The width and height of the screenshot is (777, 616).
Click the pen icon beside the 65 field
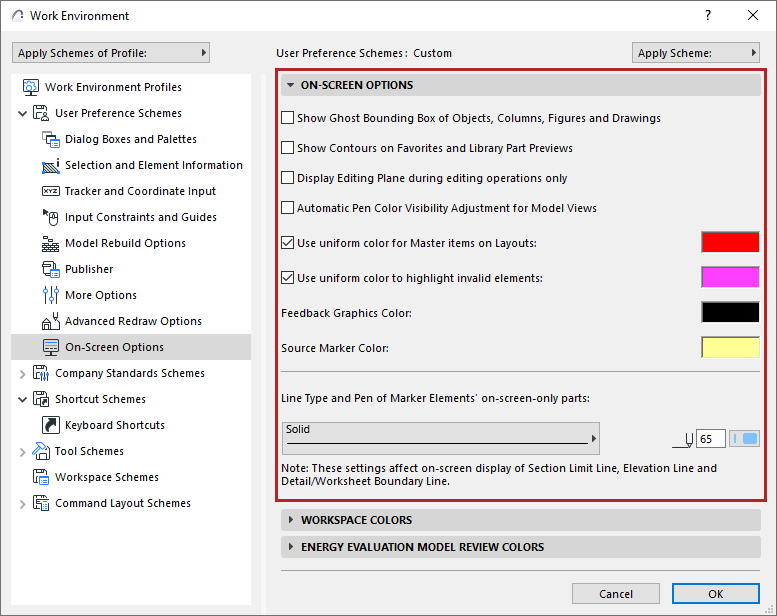(x=683, y=440)
